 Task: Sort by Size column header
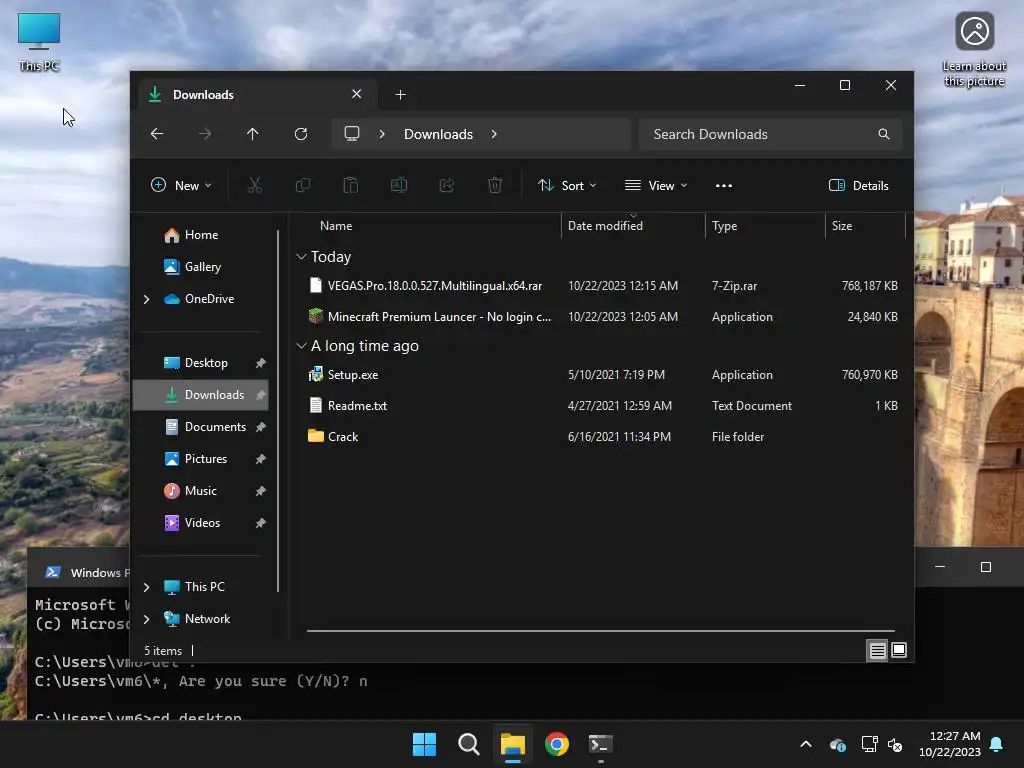click(x=865, y=226)
